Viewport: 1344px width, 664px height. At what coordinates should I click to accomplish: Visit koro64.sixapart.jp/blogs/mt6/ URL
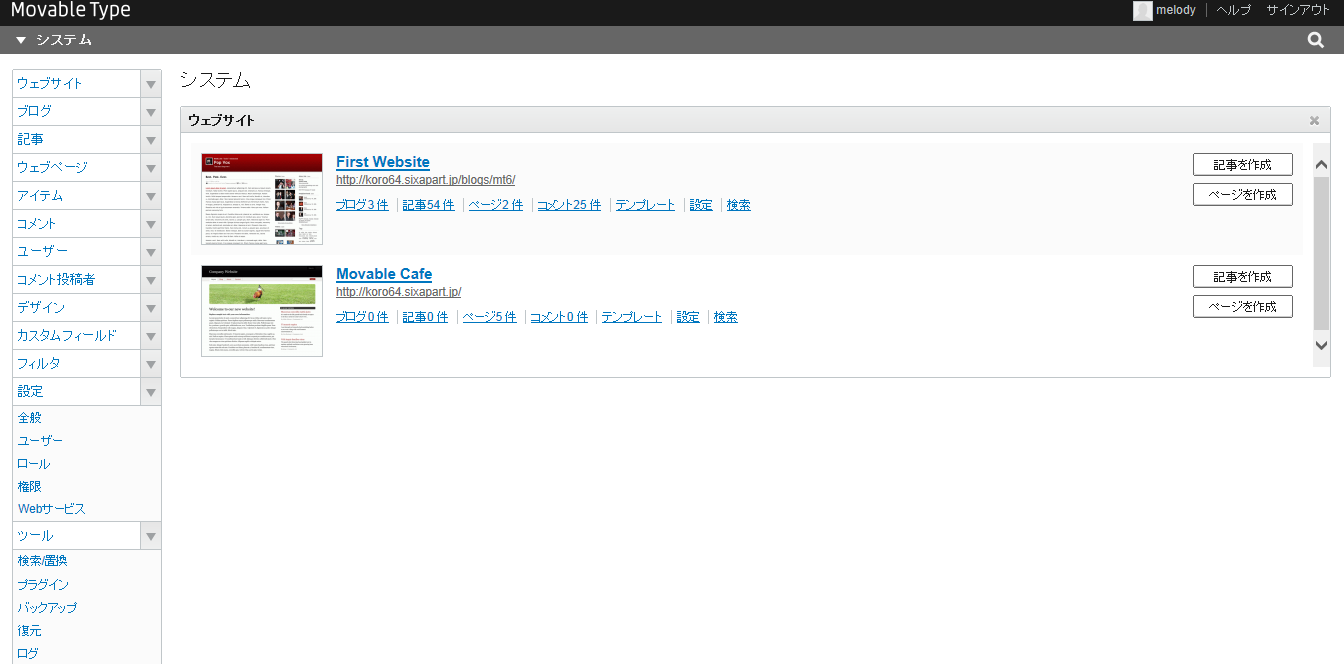[425, 180]
